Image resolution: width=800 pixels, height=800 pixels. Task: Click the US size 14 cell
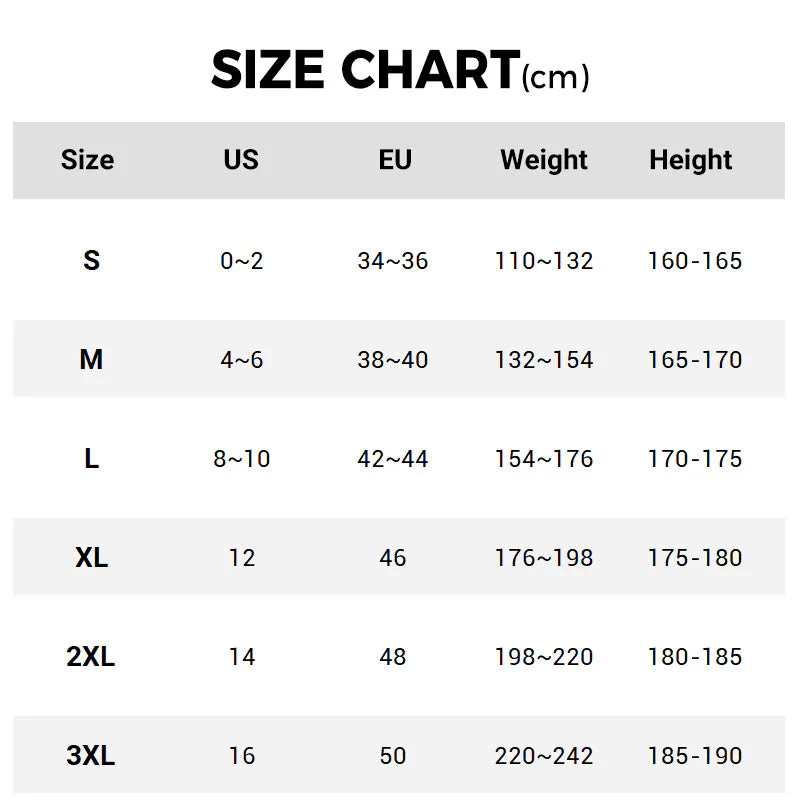pyautogui.click(x=242, y=657)
